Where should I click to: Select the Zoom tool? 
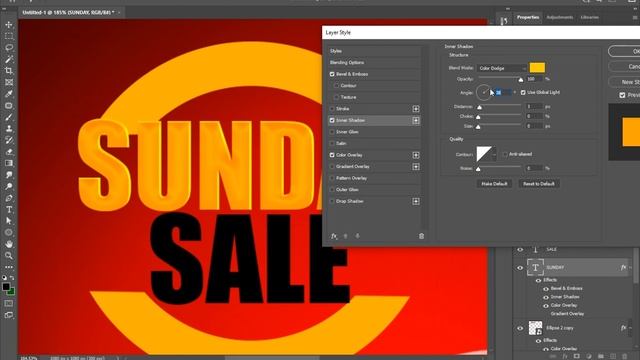point(9,256)
